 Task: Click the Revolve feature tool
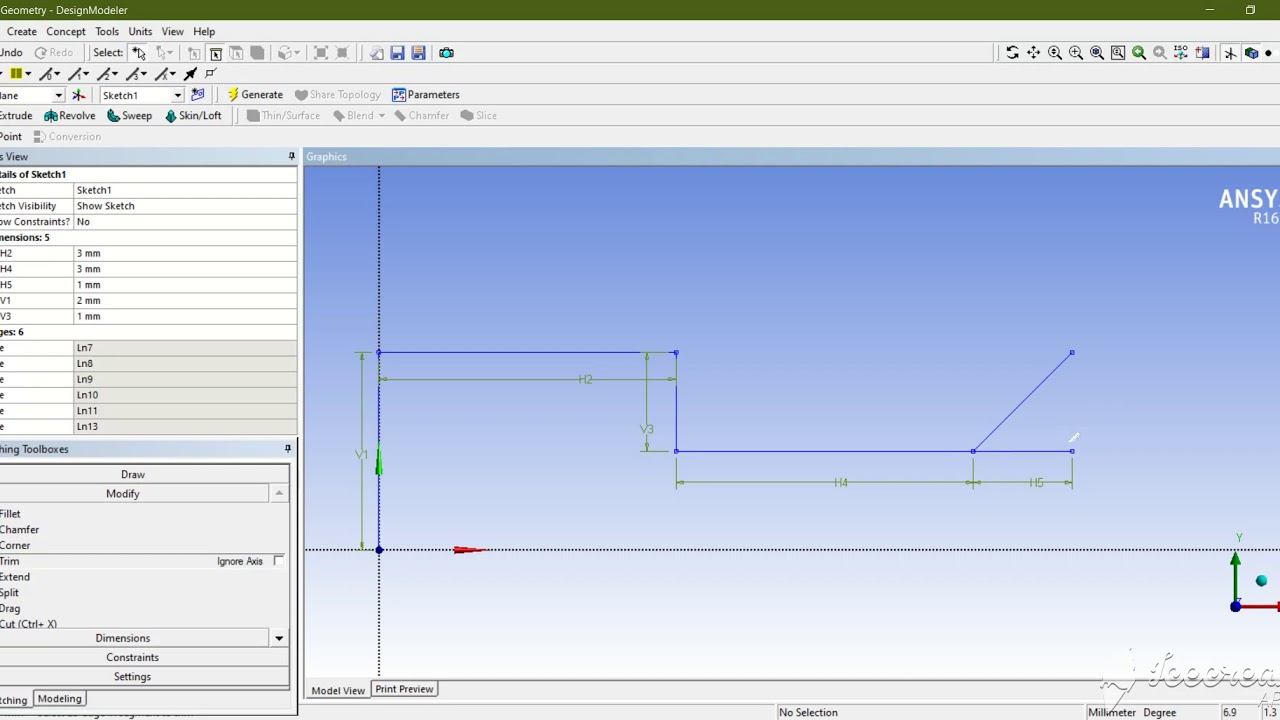(69, 116)
